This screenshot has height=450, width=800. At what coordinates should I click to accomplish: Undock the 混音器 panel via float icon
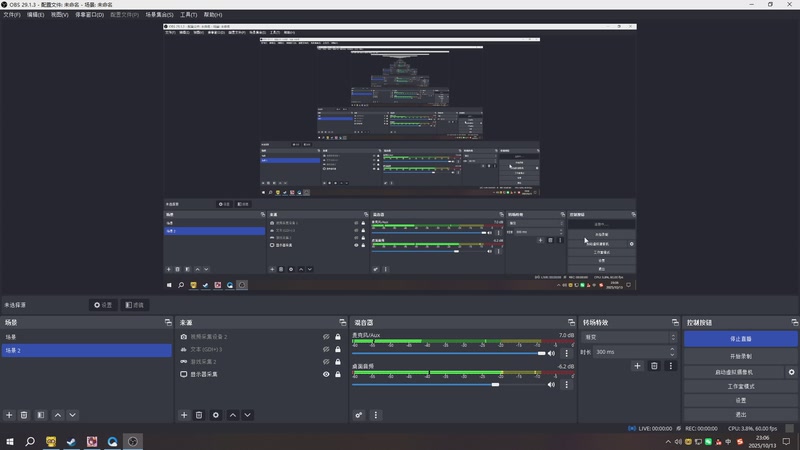tap(571, 322)
